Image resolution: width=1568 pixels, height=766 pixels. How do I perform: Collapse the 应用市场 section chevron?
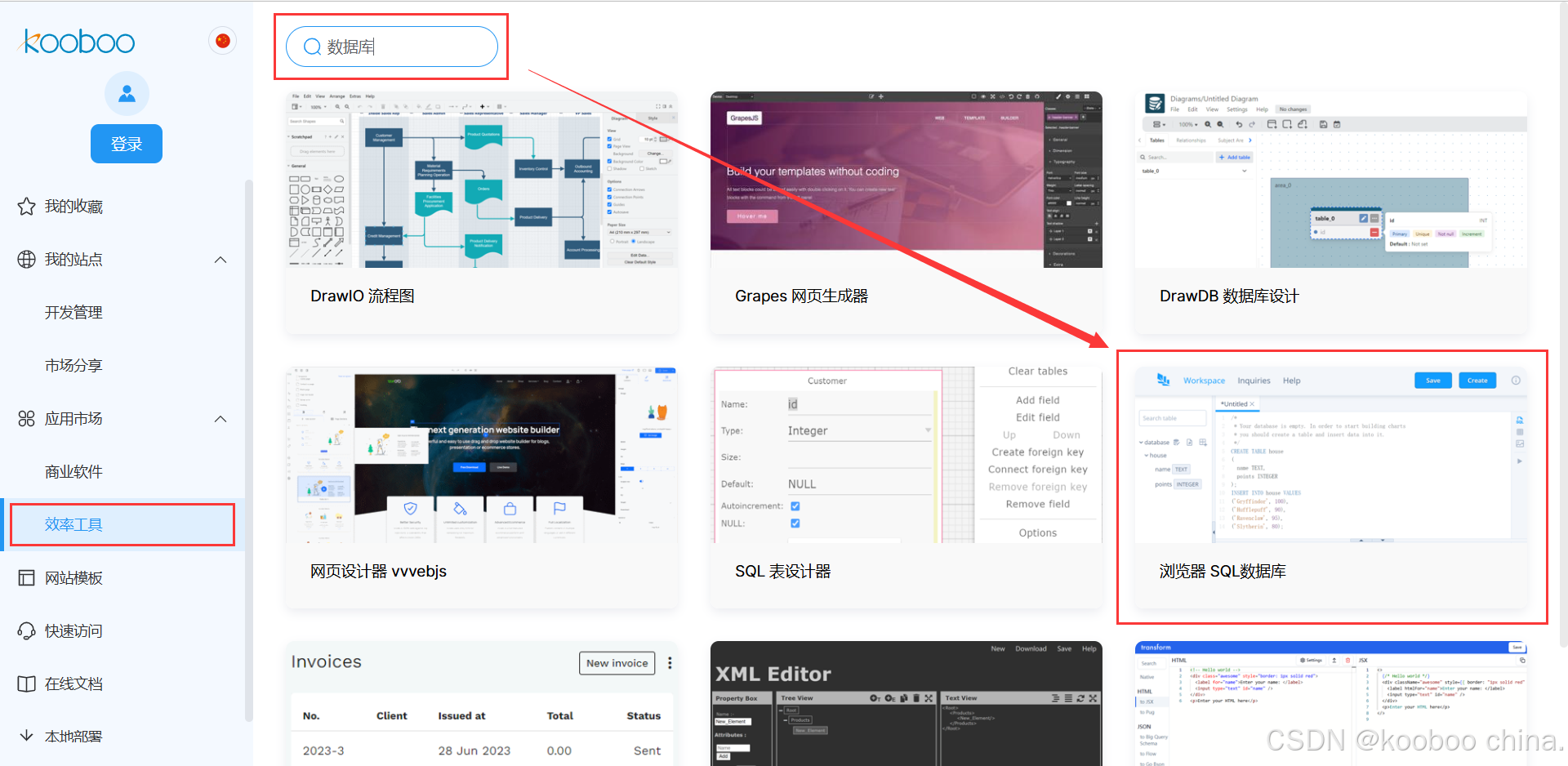[220, 419]
